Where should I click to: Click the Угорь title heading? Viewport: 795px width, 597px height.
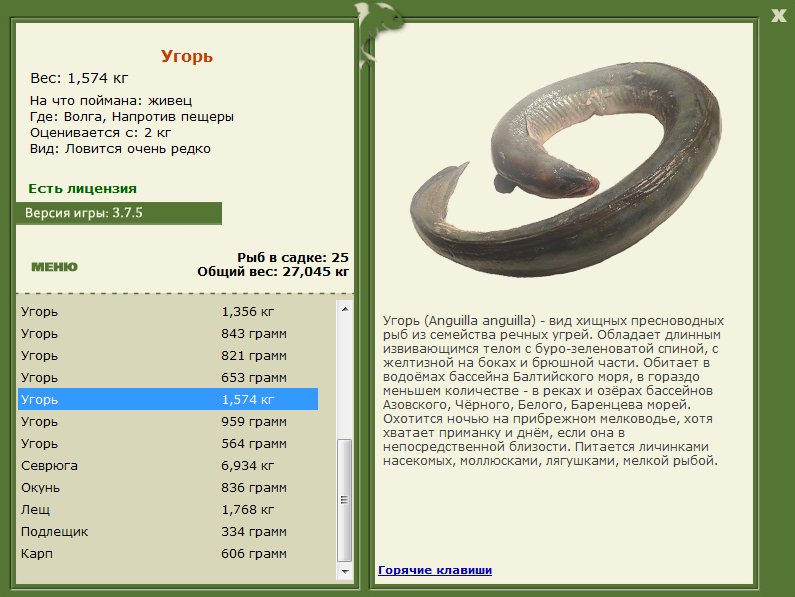point(187,56)
